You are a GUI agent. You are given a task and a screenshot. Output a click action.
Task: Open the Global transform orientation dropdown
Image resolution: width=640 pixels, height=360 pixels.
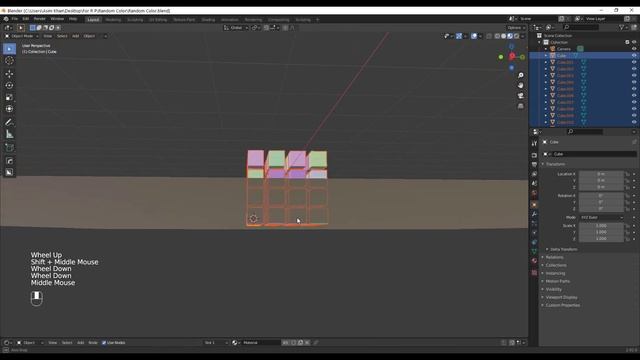[236, 28]
